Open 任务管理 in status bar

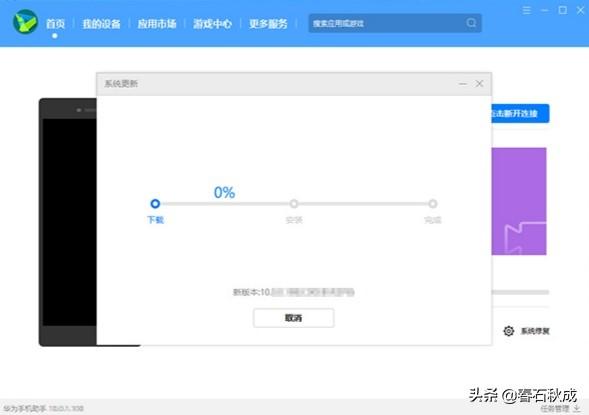click(555, 408)
